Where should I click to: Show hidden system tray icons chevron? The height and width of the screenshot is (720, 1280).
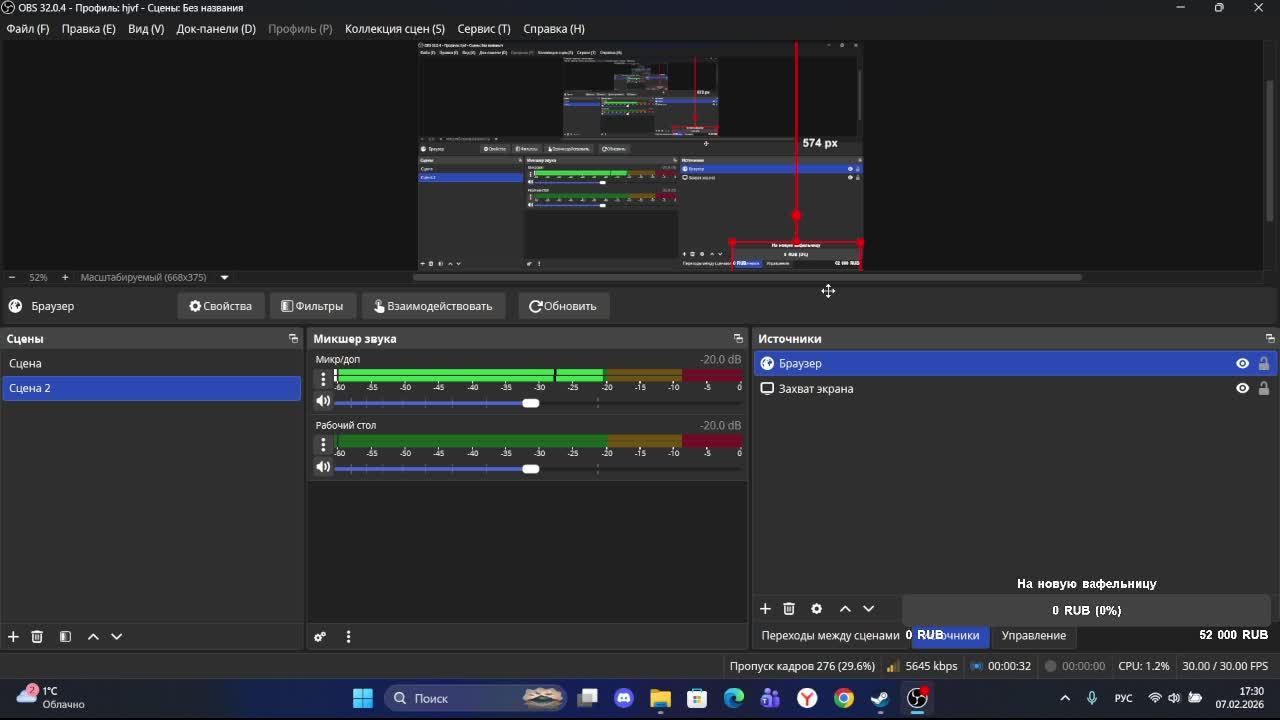[1065, 698]
